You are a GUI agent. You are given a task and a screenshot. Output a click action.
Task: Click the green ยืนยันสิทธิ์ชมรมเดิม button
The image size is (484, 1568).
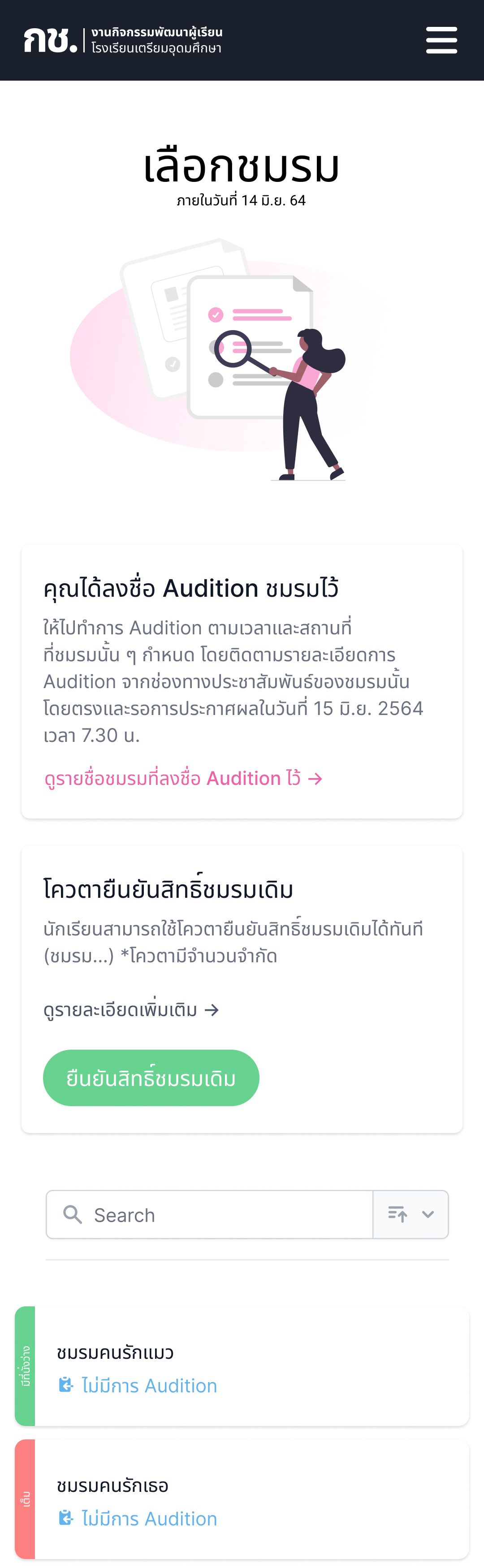pyautogui.click(x=151, y=1077)
